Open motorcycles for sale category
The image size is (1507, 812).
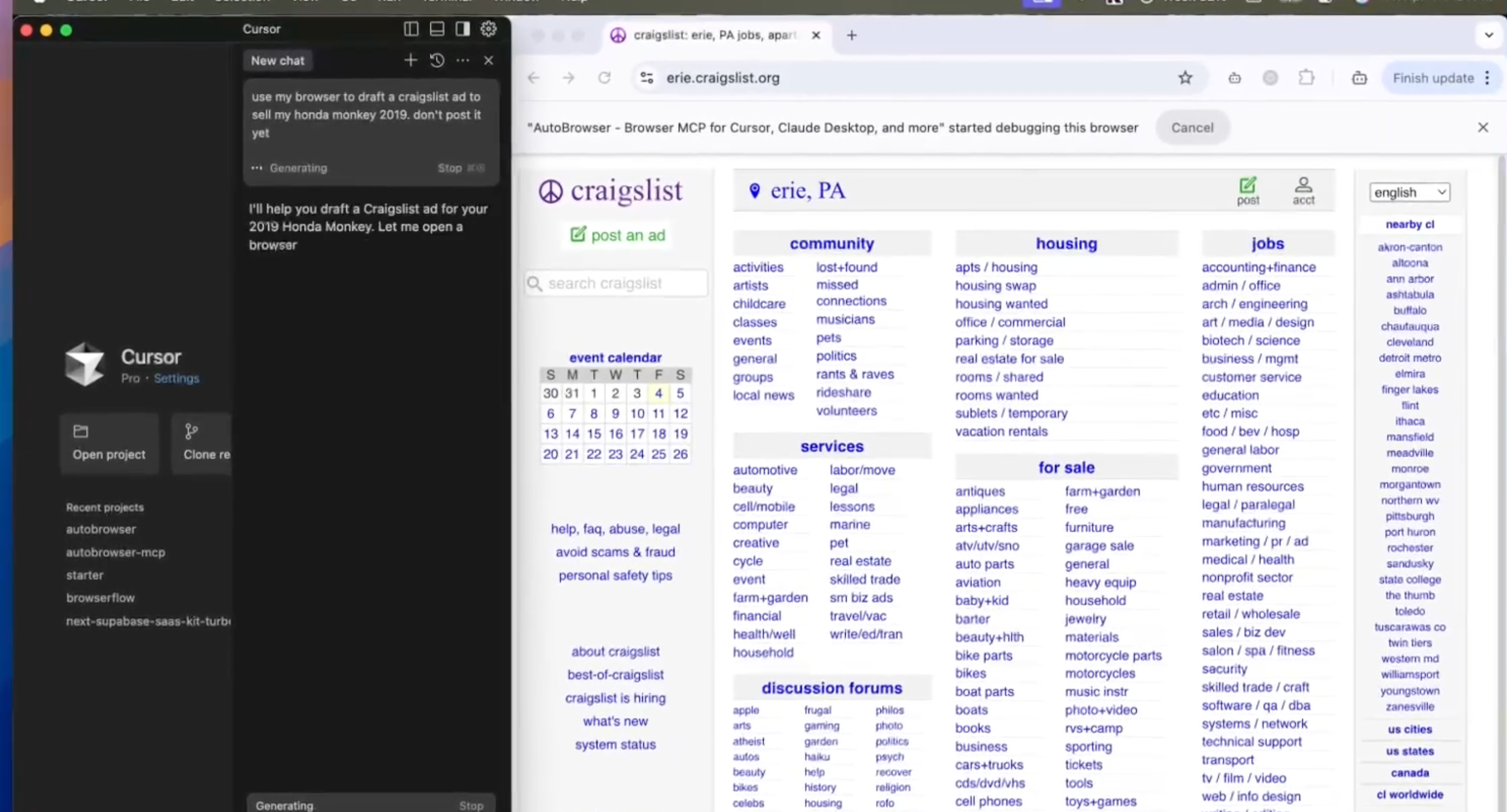[x=1099, y=673]
